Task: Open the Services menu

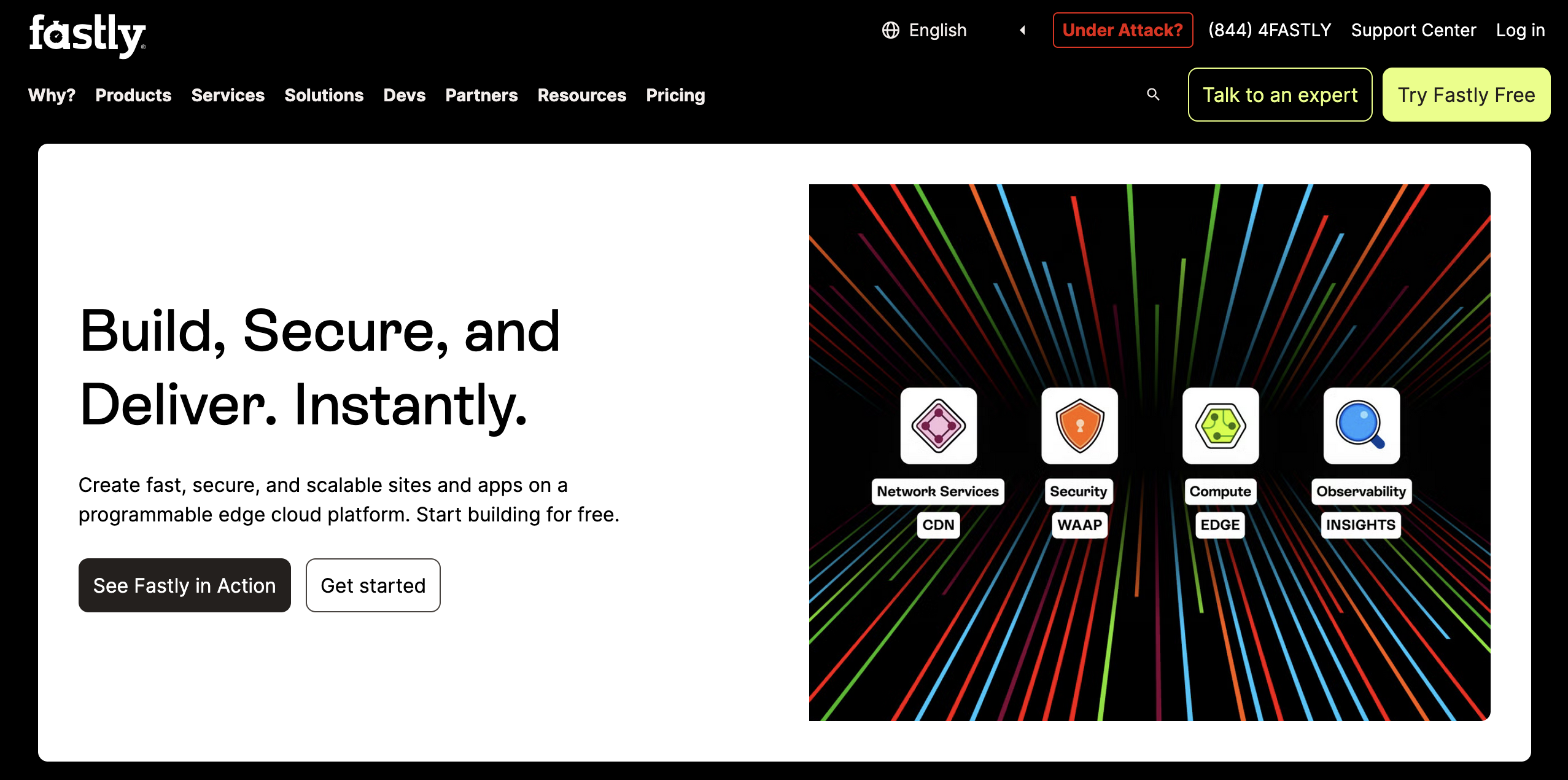Action: 228,95
